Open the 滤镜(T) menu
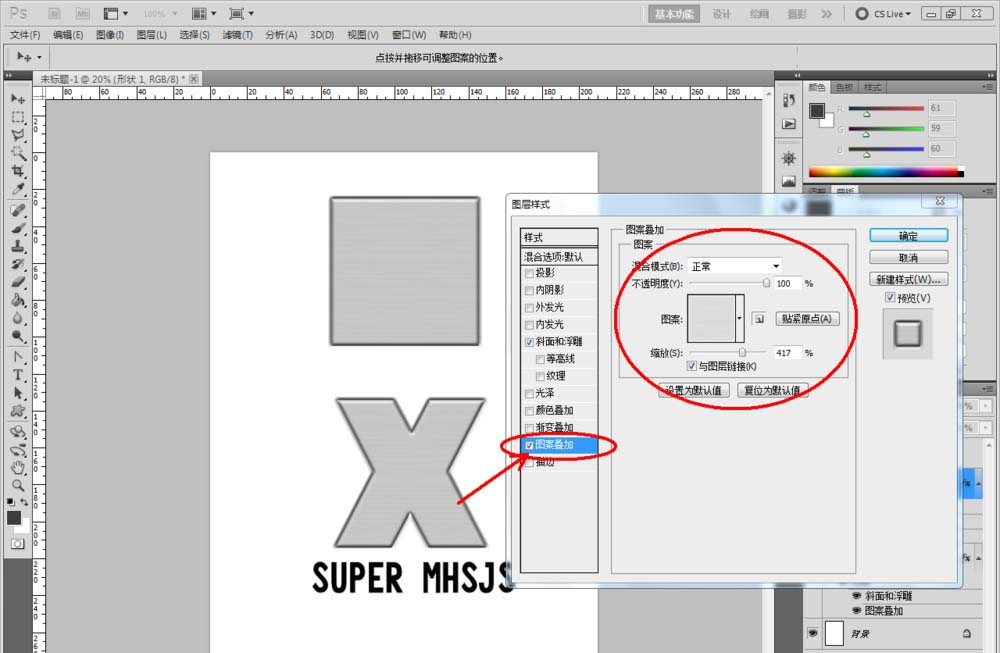1000x653 pixels. pos(237,34)
